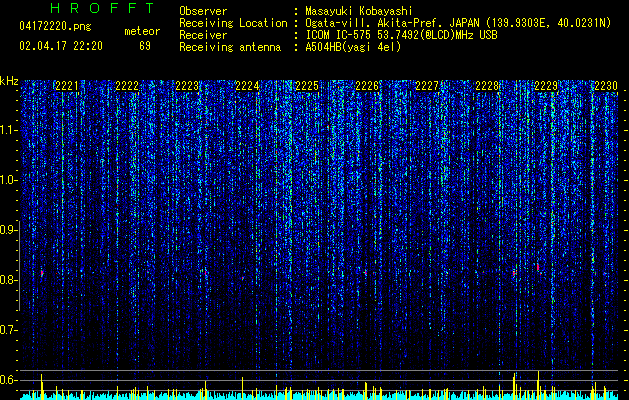Click the 2221 time marker
Screen dimensions: 629x400
pos(67,86)
